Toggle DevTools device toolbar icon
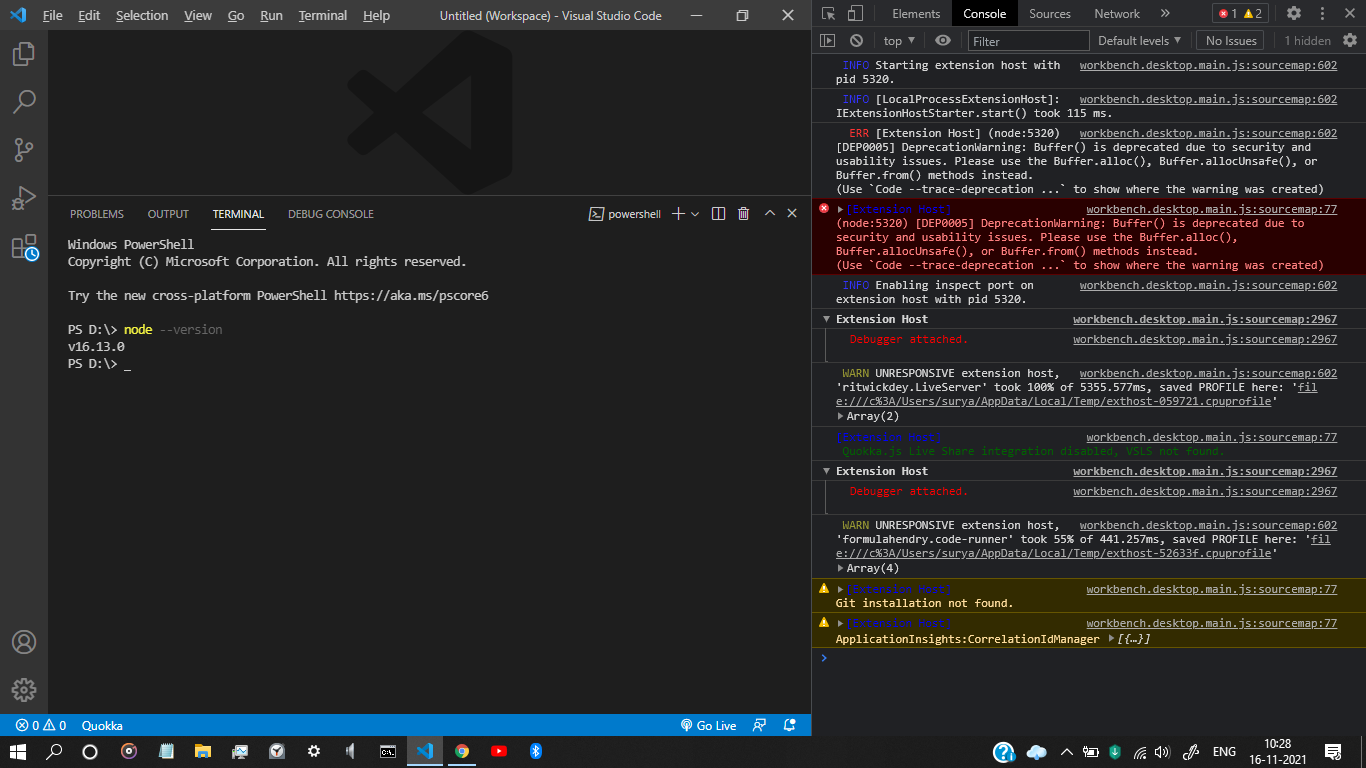The height and width of the screenshot is (768, 1366). click(855, 14)
